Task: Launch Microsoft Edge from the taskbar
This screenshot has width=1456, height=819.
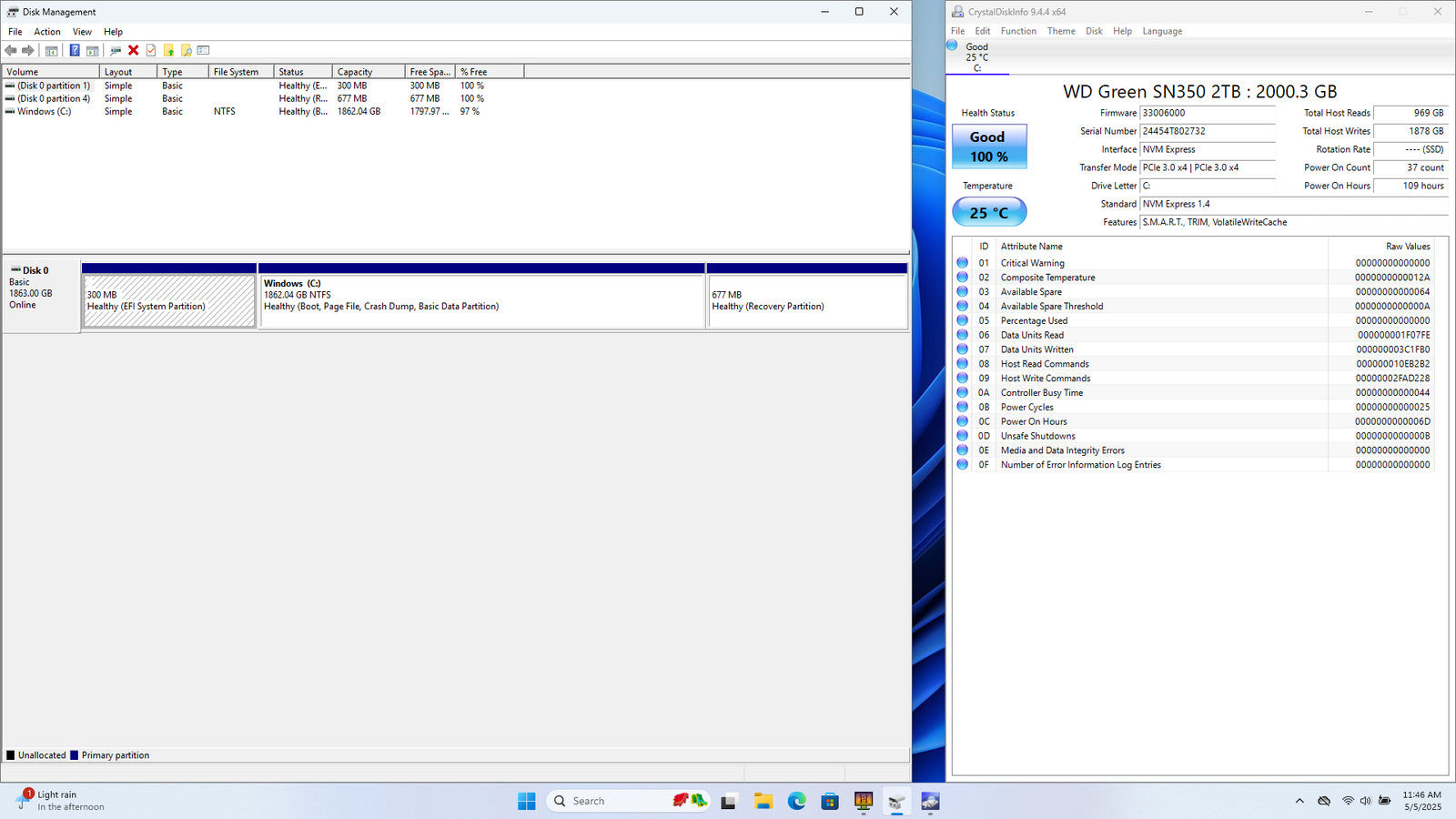Action: (x=796, y=801)
